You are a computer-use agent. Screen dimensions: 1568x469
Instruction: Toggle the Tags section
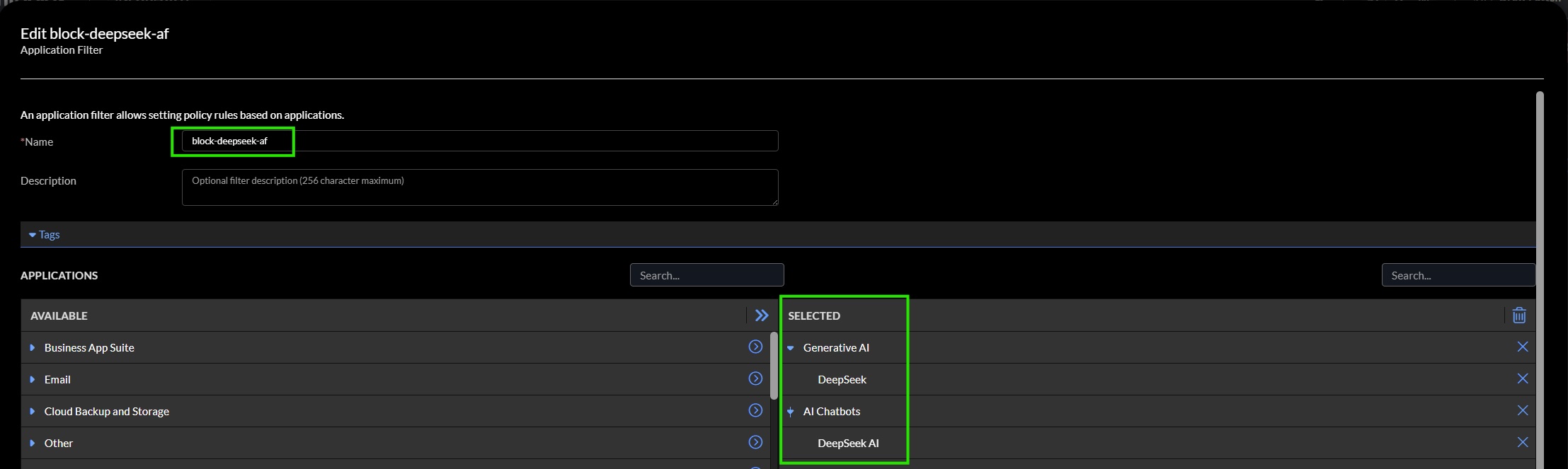tap(44, 234)
